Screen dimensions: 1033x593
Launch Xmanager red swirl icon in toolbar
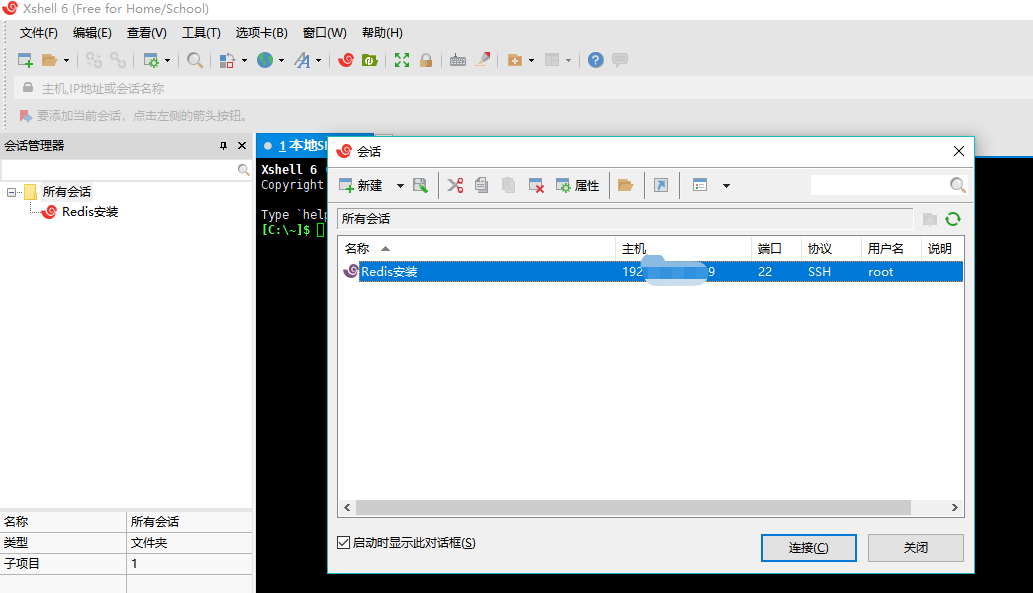[346, 60]
